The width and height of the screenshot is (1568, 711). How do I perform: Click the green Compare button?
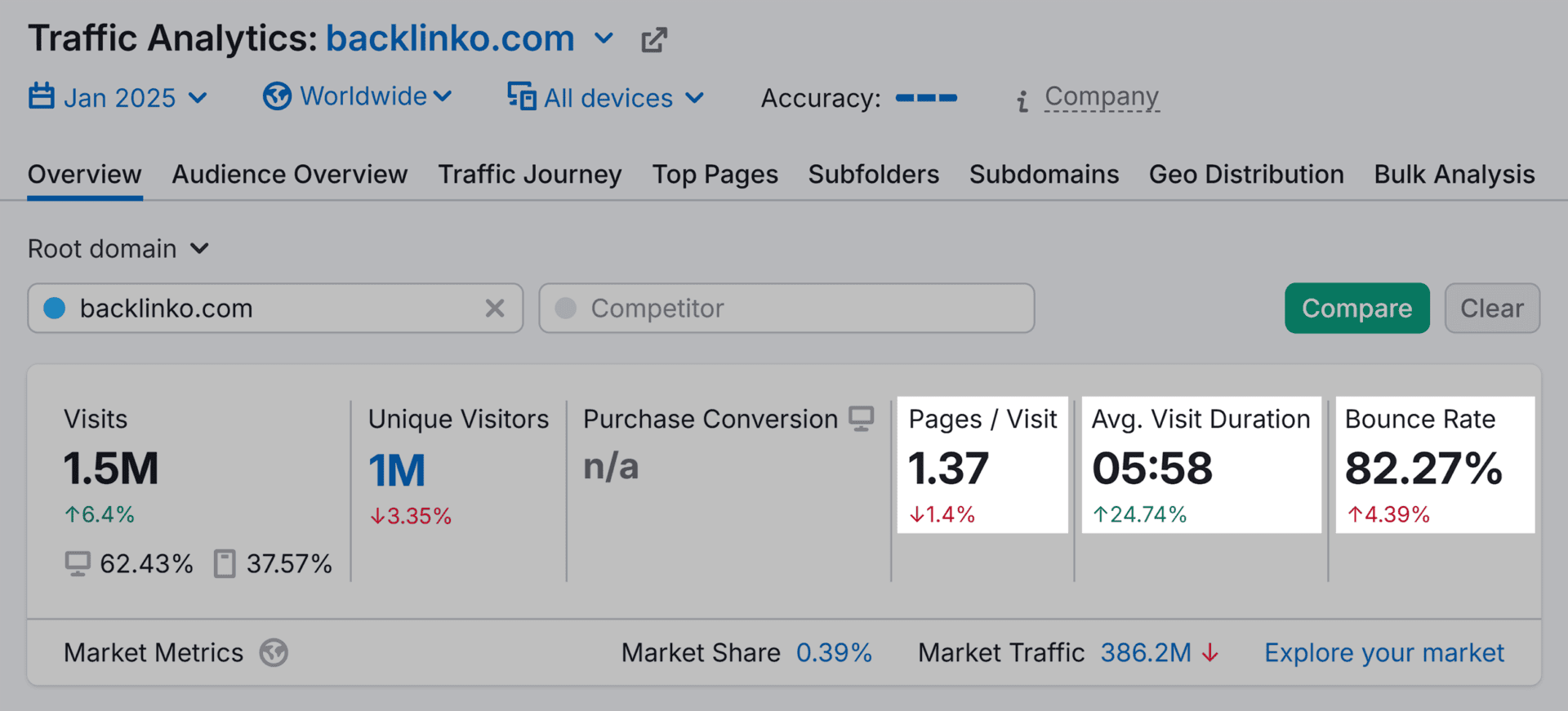coord(1356,309)
